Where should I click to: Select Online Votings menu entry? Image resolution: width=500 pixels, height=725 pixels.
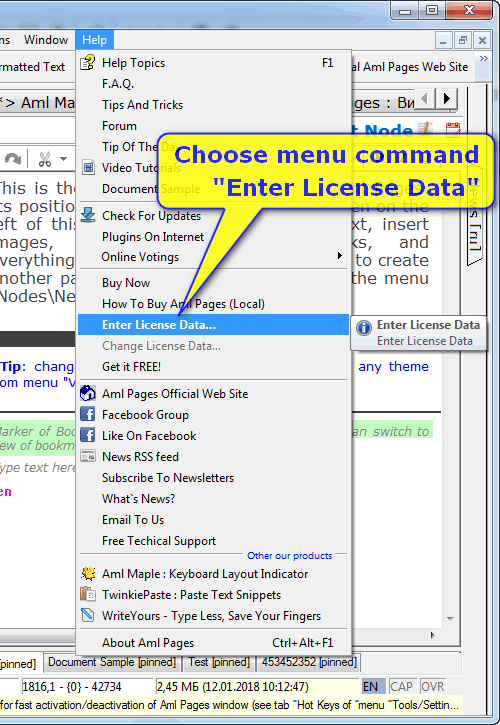(x=213, y=257)
